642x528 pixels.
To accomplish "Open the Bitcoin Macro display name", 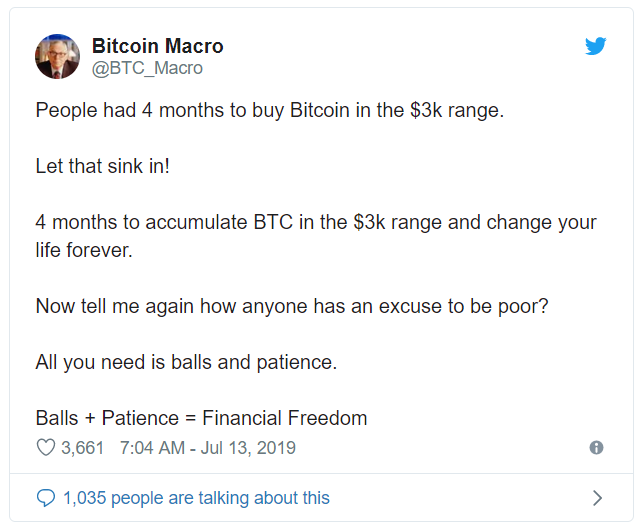I will [x=158, y=46].
